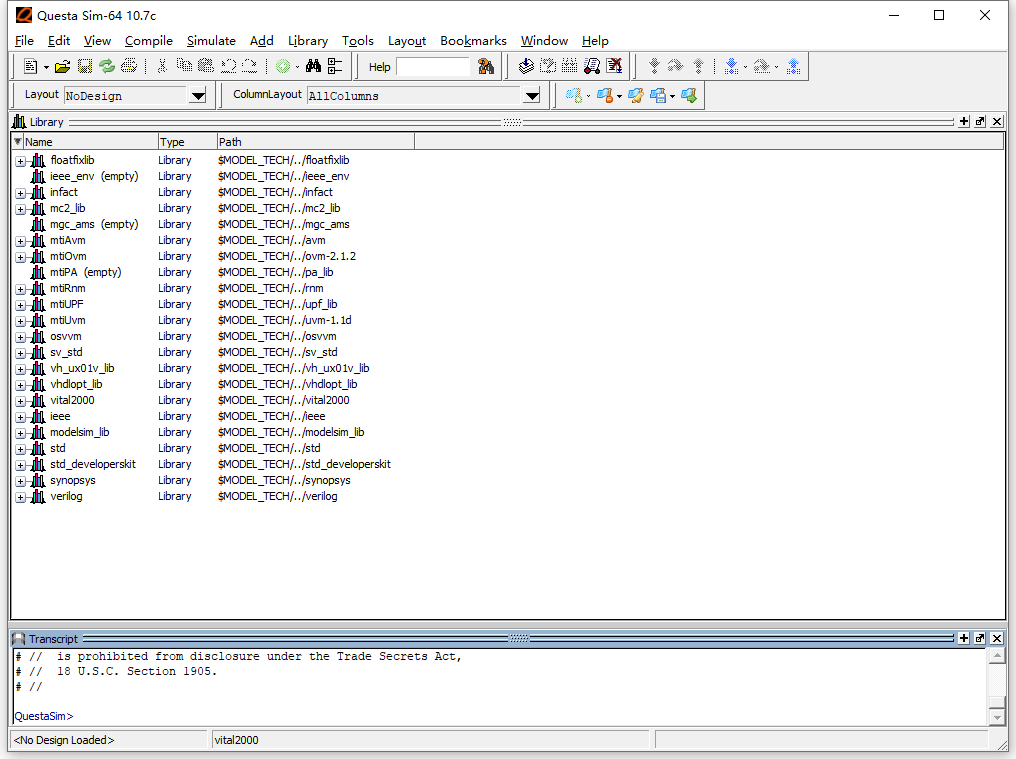Click the green Reload arrows icon
1016x759 pixels.
107,66
